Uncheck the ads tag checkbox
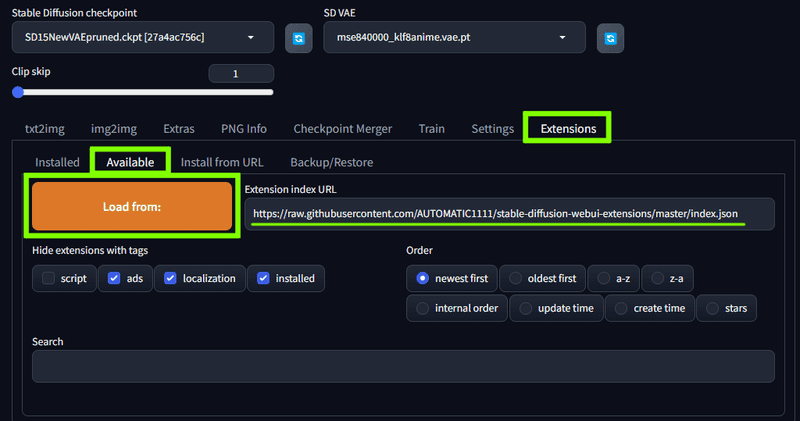Image resolution: width=800 pixels, height=421 pixels. pyautogui.click(x=114, y=278)
